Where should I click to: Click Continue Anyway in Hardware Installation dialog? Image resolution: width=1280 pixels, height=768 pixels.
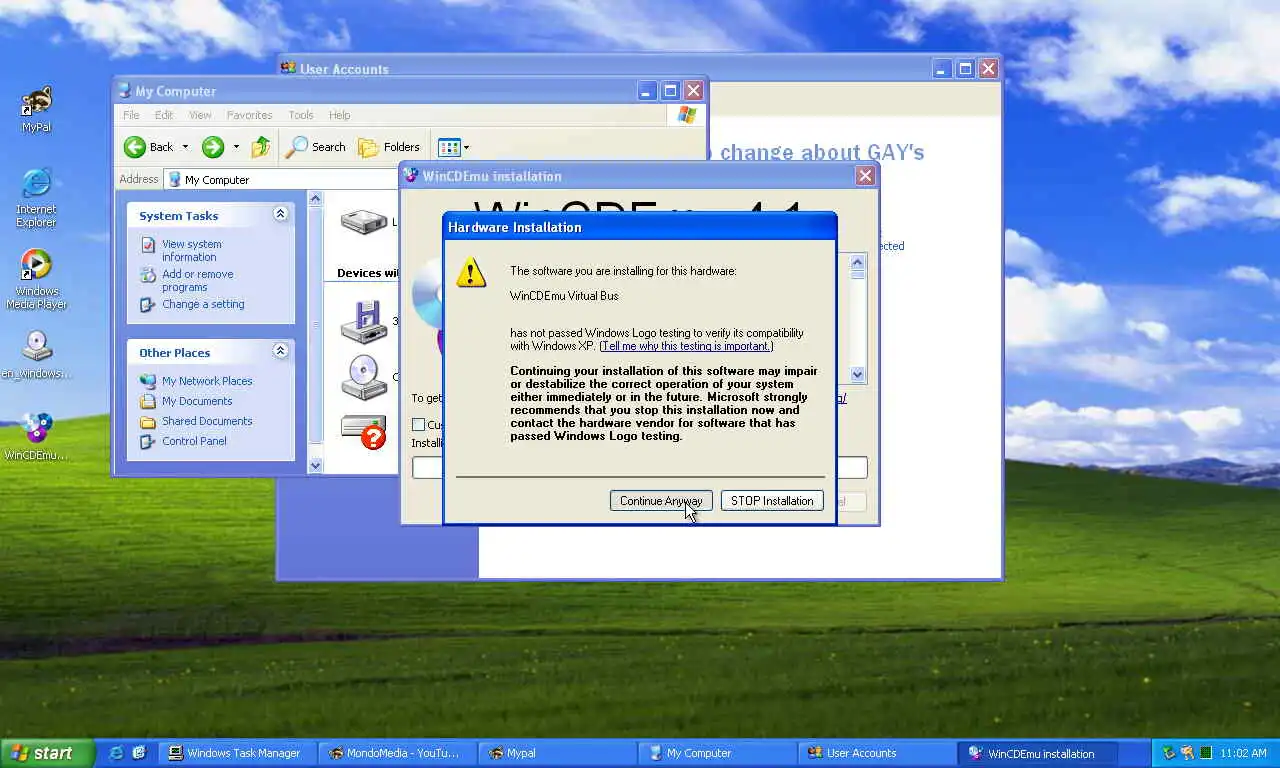[661, 501]
